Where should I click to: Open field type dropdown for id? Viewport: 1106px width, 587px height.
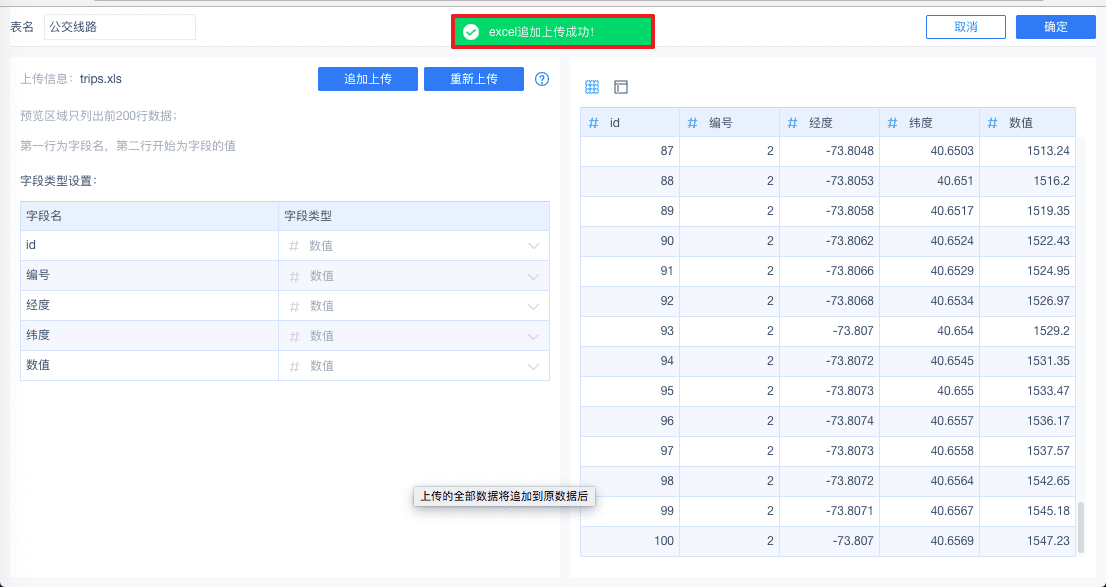533,246
